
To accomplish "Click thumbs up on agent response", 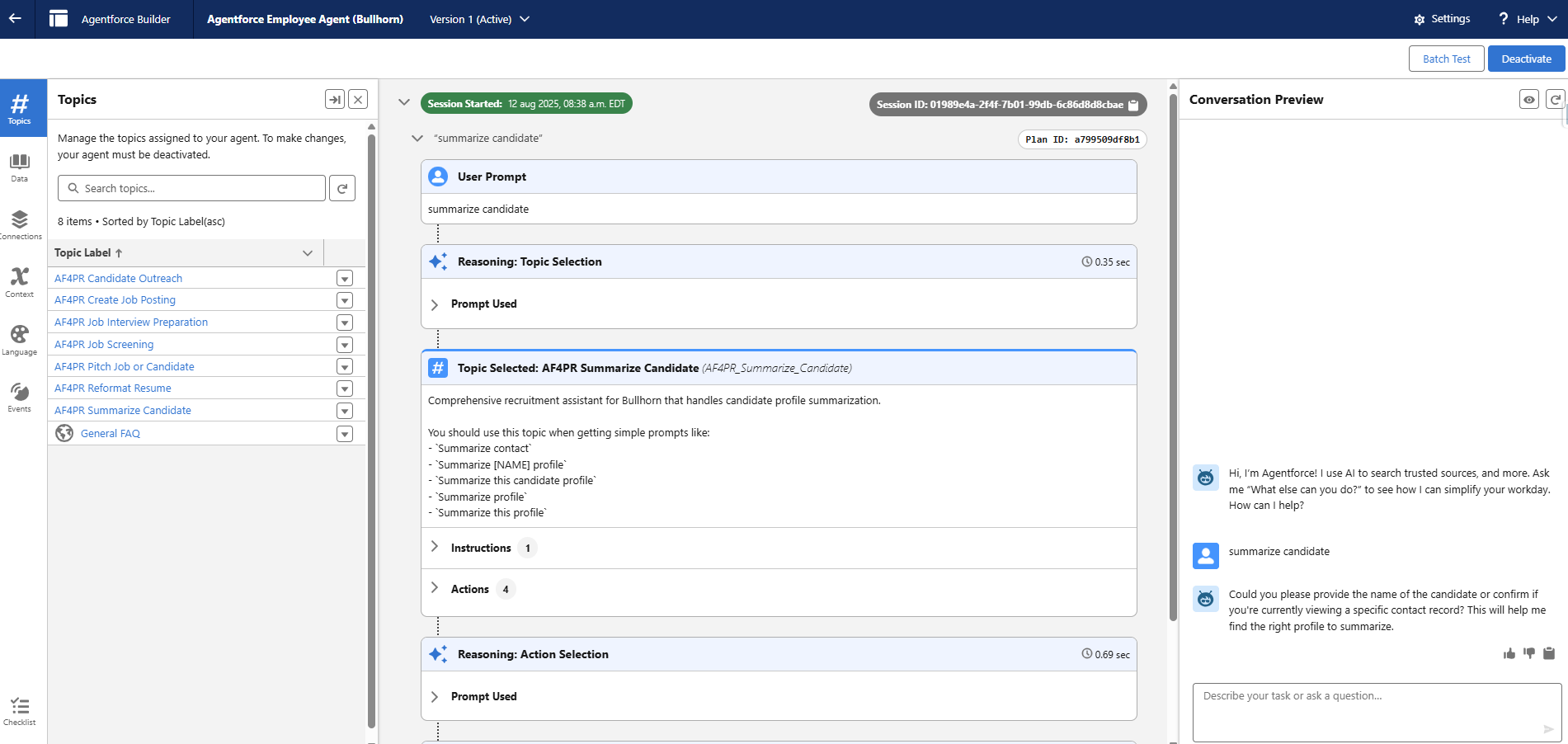I will click(1509, 653).
